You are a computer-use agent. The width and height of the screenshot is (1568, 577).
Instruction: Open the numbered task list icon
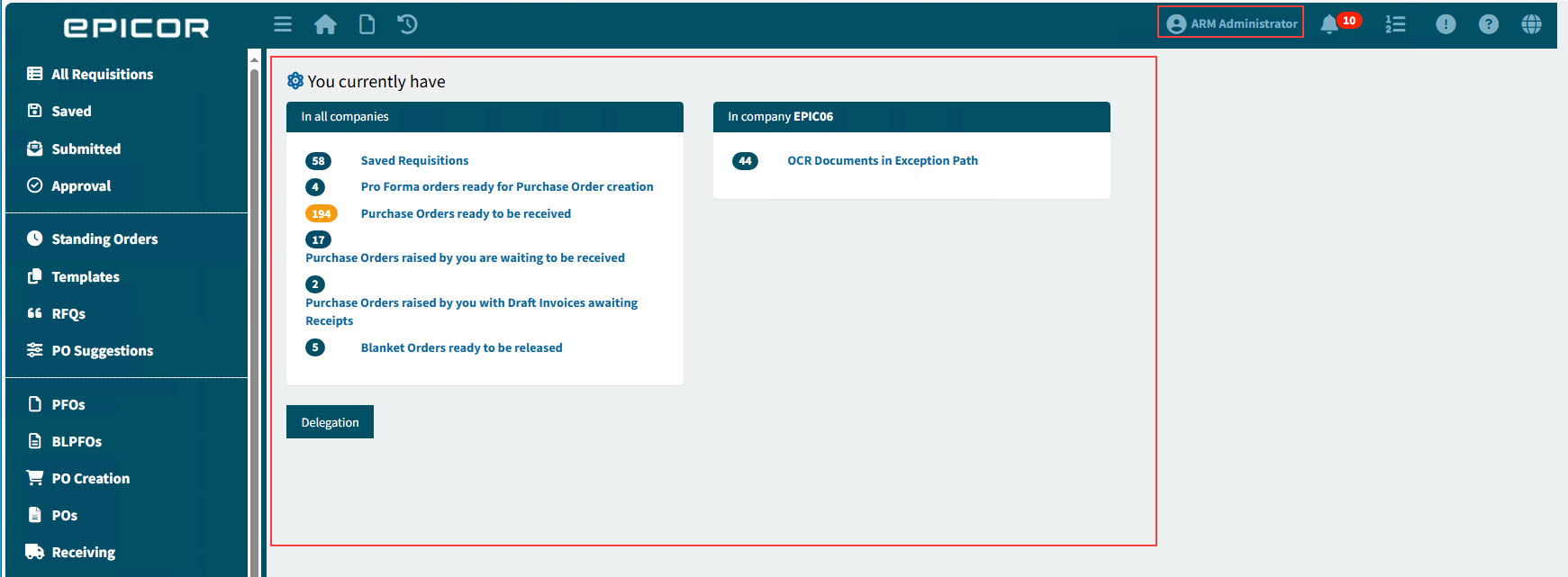click(1395, 24)
